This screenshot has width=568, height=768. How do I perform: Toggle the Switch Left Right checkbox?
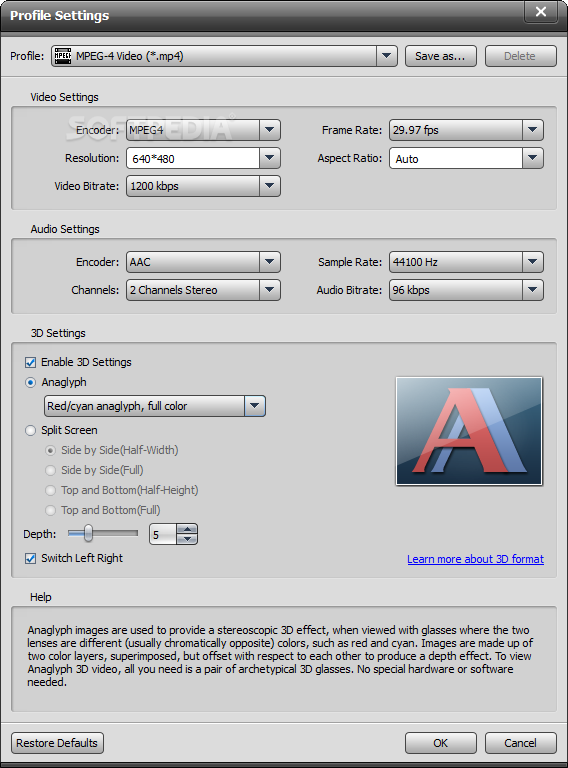pos(30,558)
